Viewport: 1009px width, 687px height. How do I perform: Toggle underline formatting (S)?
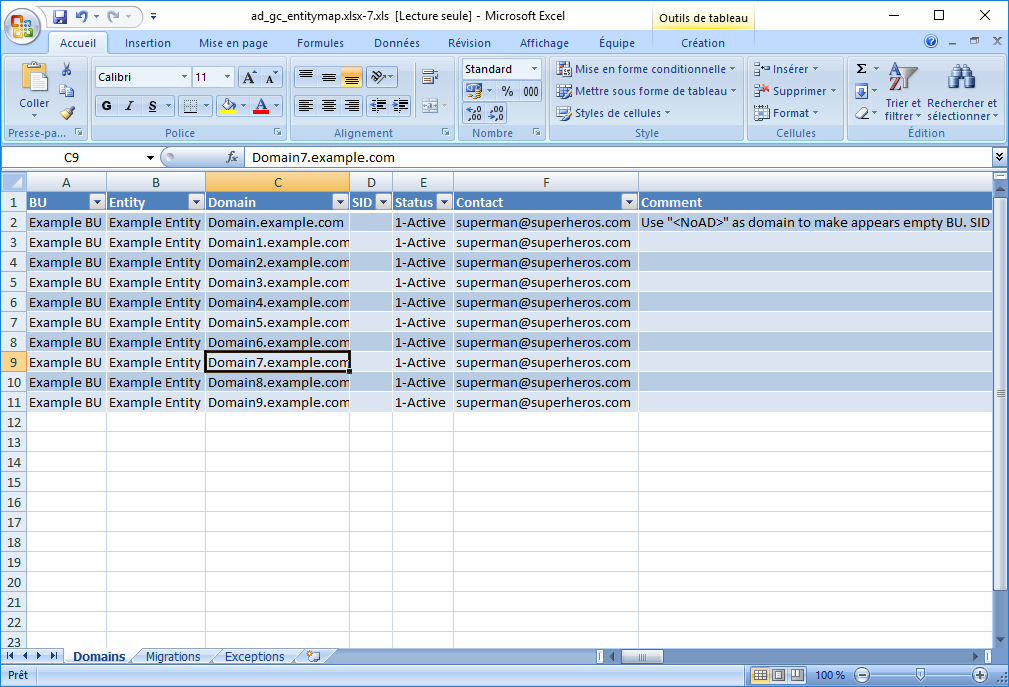tap(153, 105)
